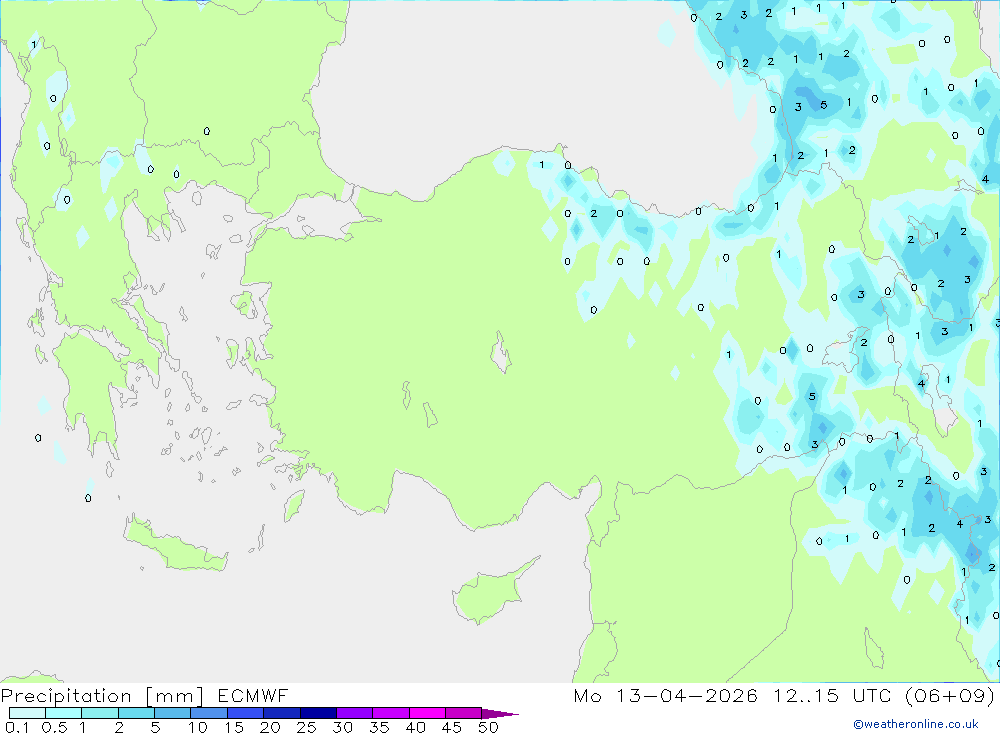Viewport: 1000px width, 733px height.
Task: Click the '0.5' legend scale label
Action: click(54, 727)
